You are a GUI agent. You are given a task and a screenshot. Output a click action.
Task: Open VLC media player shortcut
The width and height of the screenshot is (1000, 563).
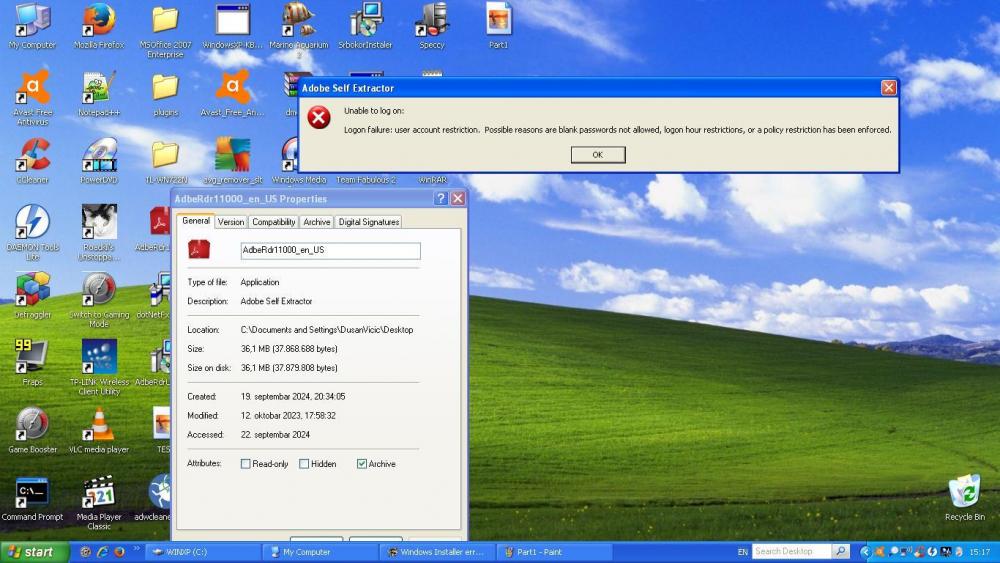(98, 425)
